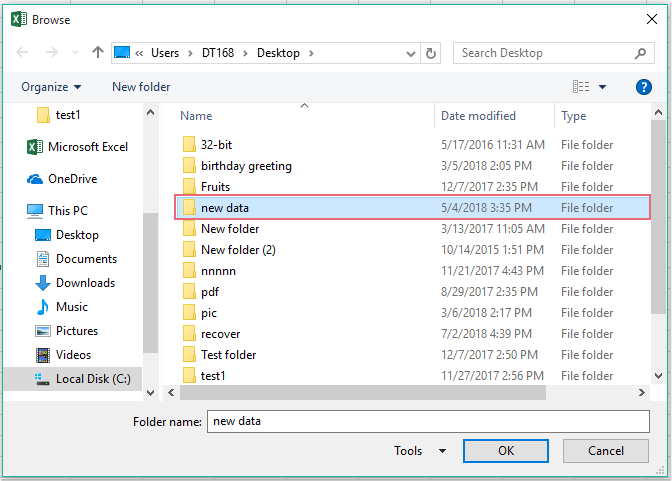Click the Desktop breadcrumb segment
Image resolution: width=672 pixels, height=481 pixels.
pyautogui.click(x=278, y=53)
